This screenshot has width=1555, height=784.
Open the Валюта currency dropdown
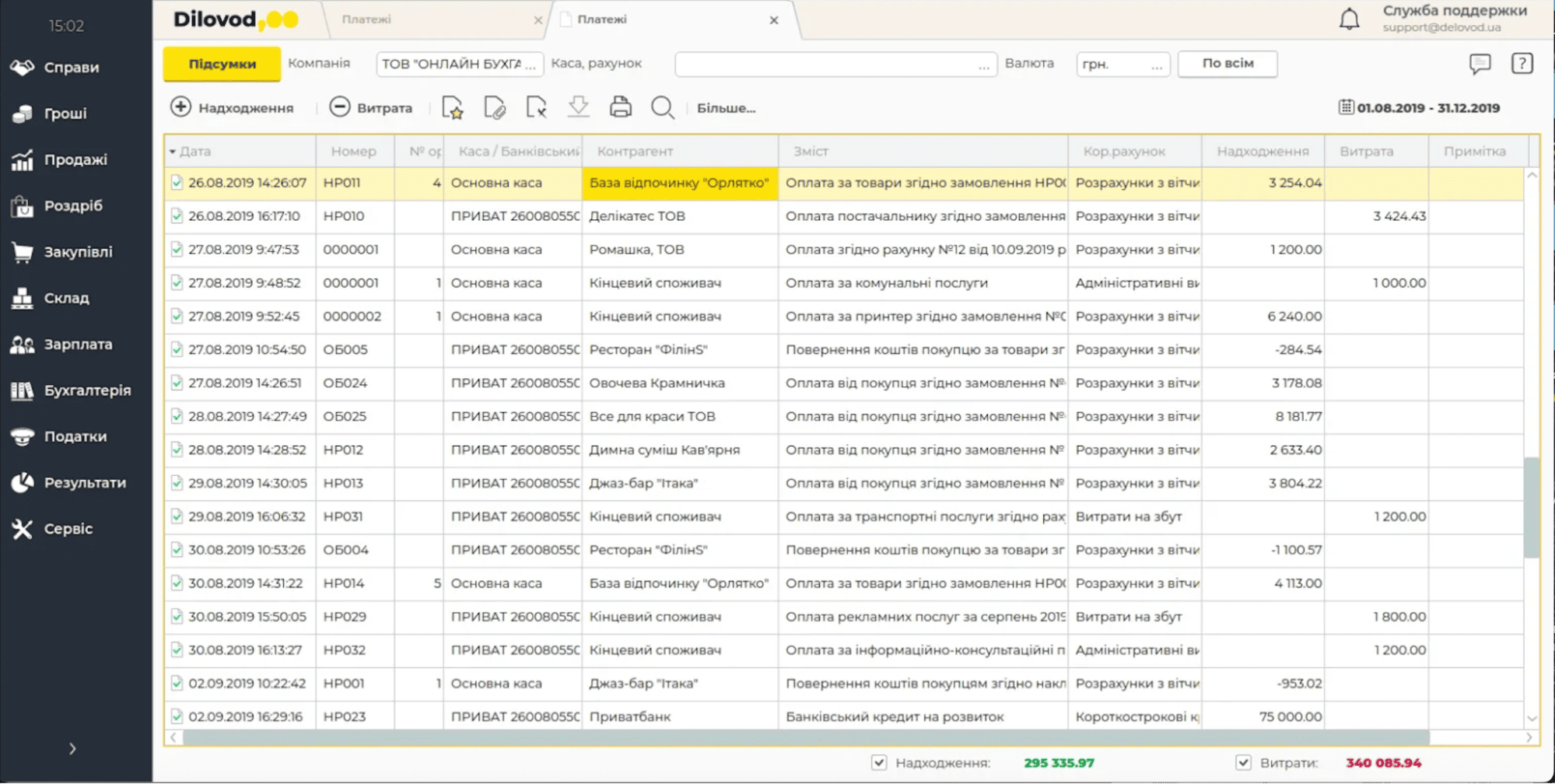click(1122, 64)
